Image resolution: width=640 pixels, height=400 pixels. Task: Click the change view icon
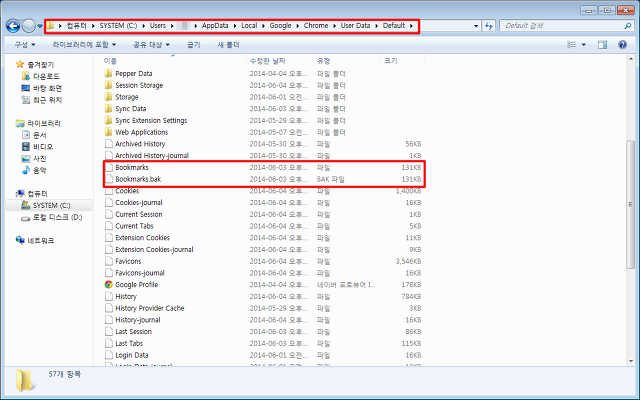[571, 44]
